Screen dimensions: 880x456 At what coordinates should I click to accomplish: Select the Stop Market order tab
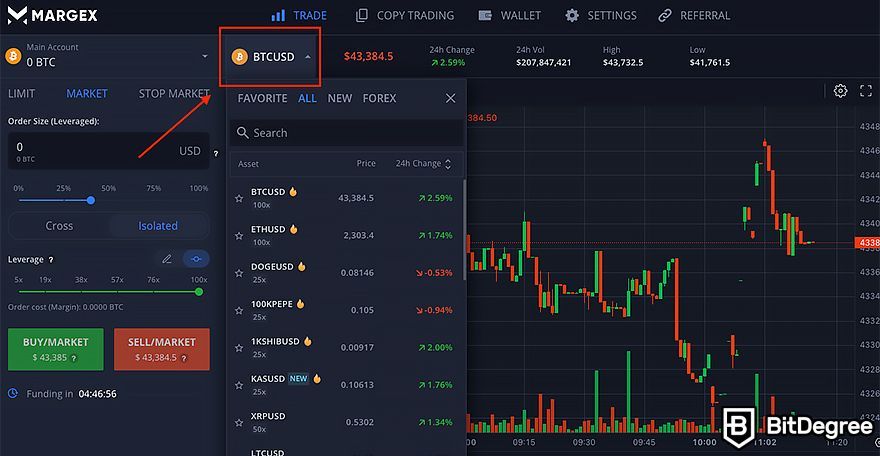point(174,94)
